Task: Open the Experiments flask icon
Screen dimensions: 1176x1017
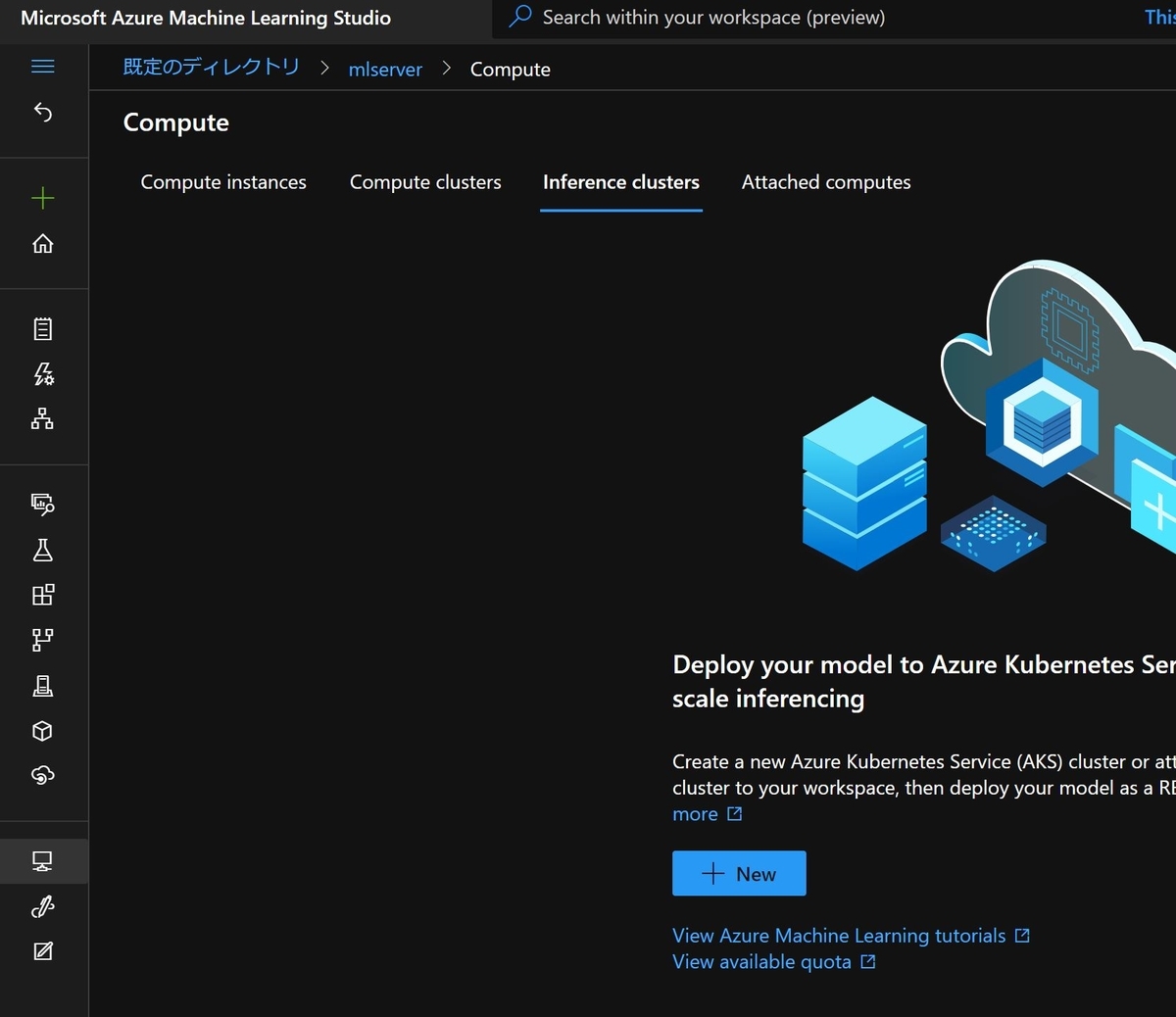Action: click(x=43, y=550)
